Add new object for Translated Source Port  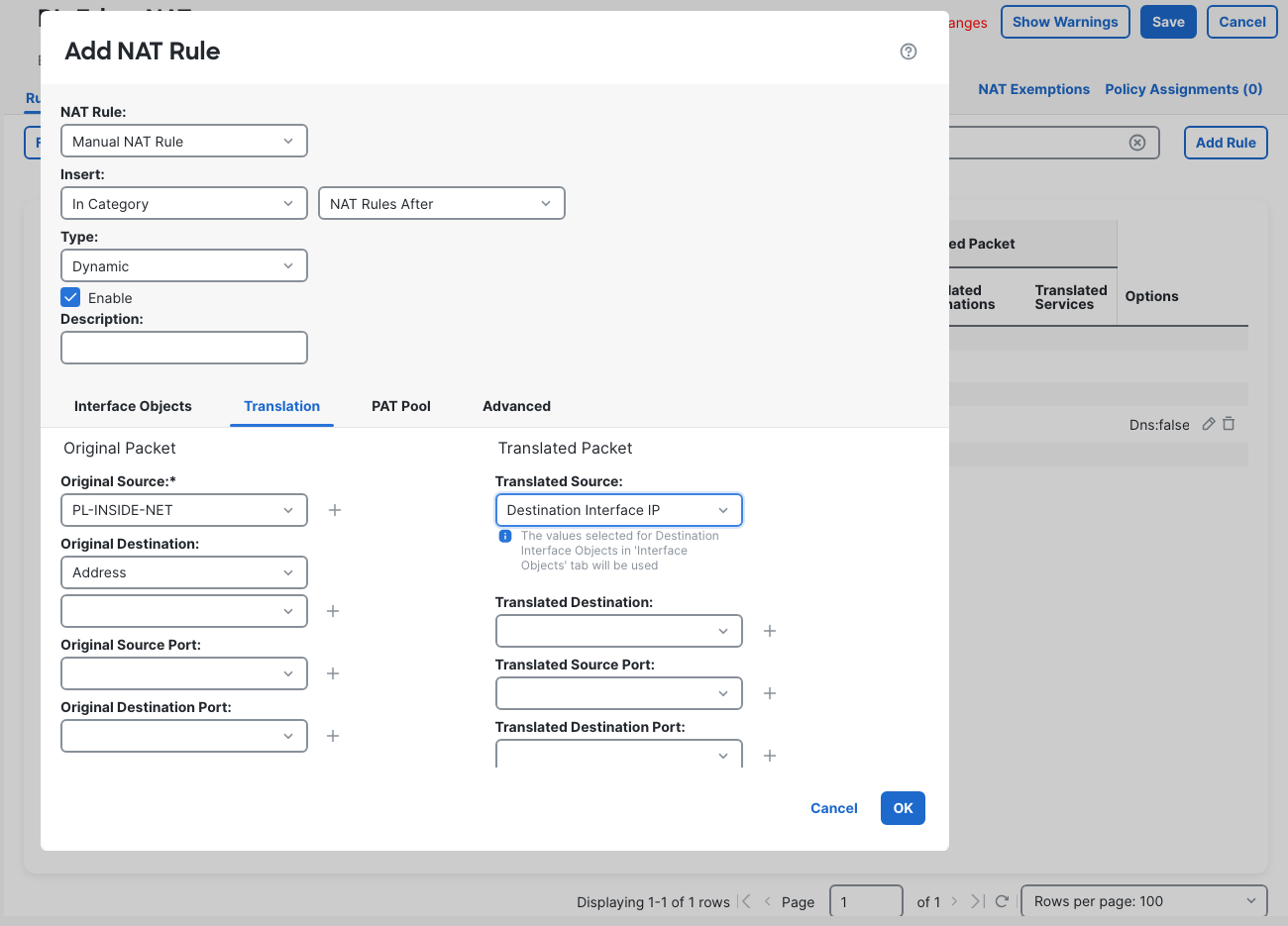point(770,693)
